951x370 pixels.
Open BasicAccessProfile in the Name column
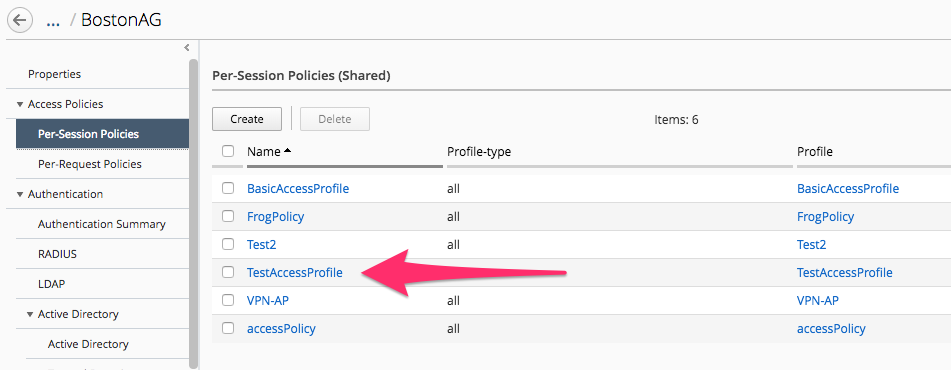point(298,189)
